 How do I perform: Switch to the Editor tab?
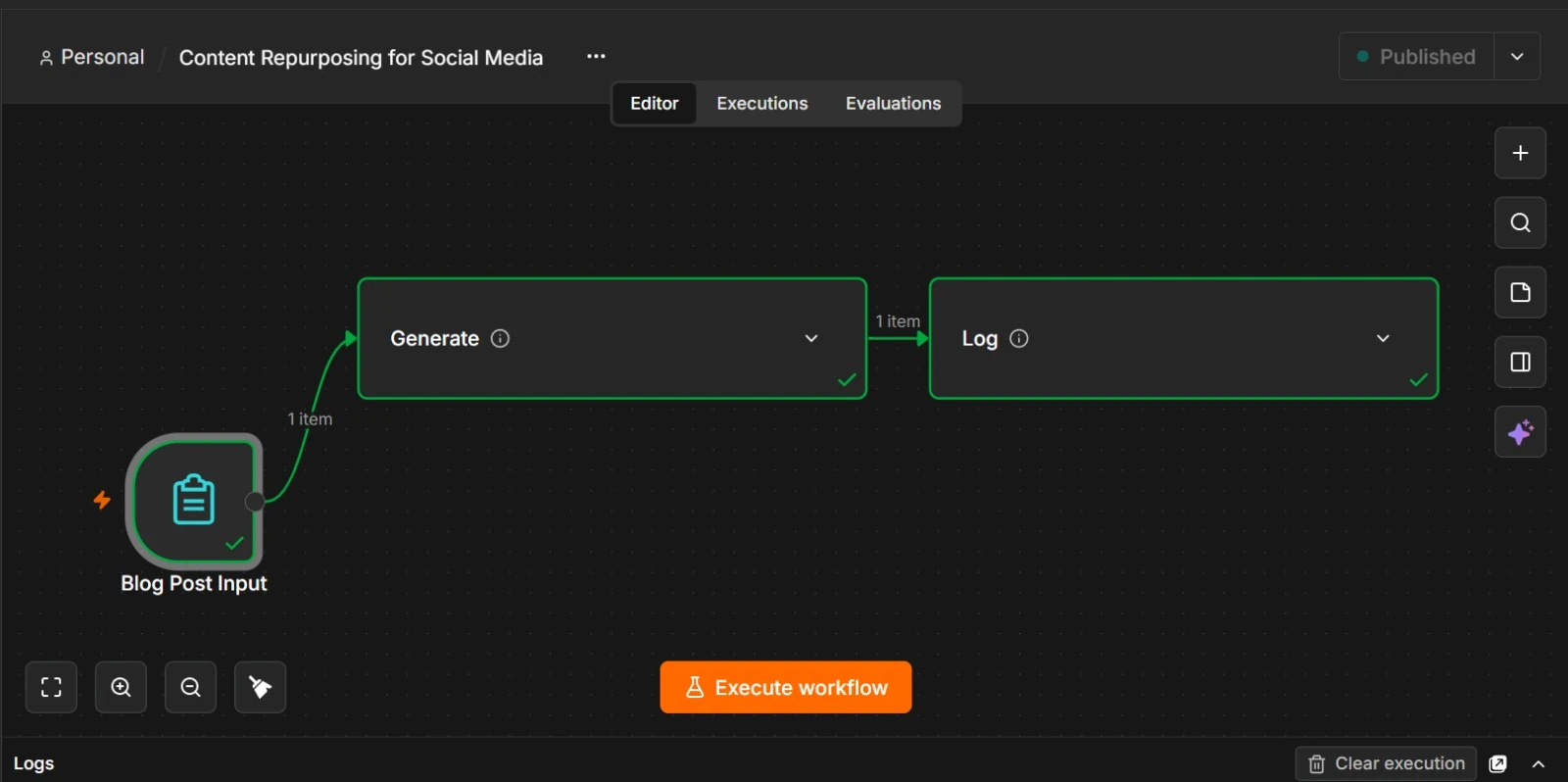[654, 103]
